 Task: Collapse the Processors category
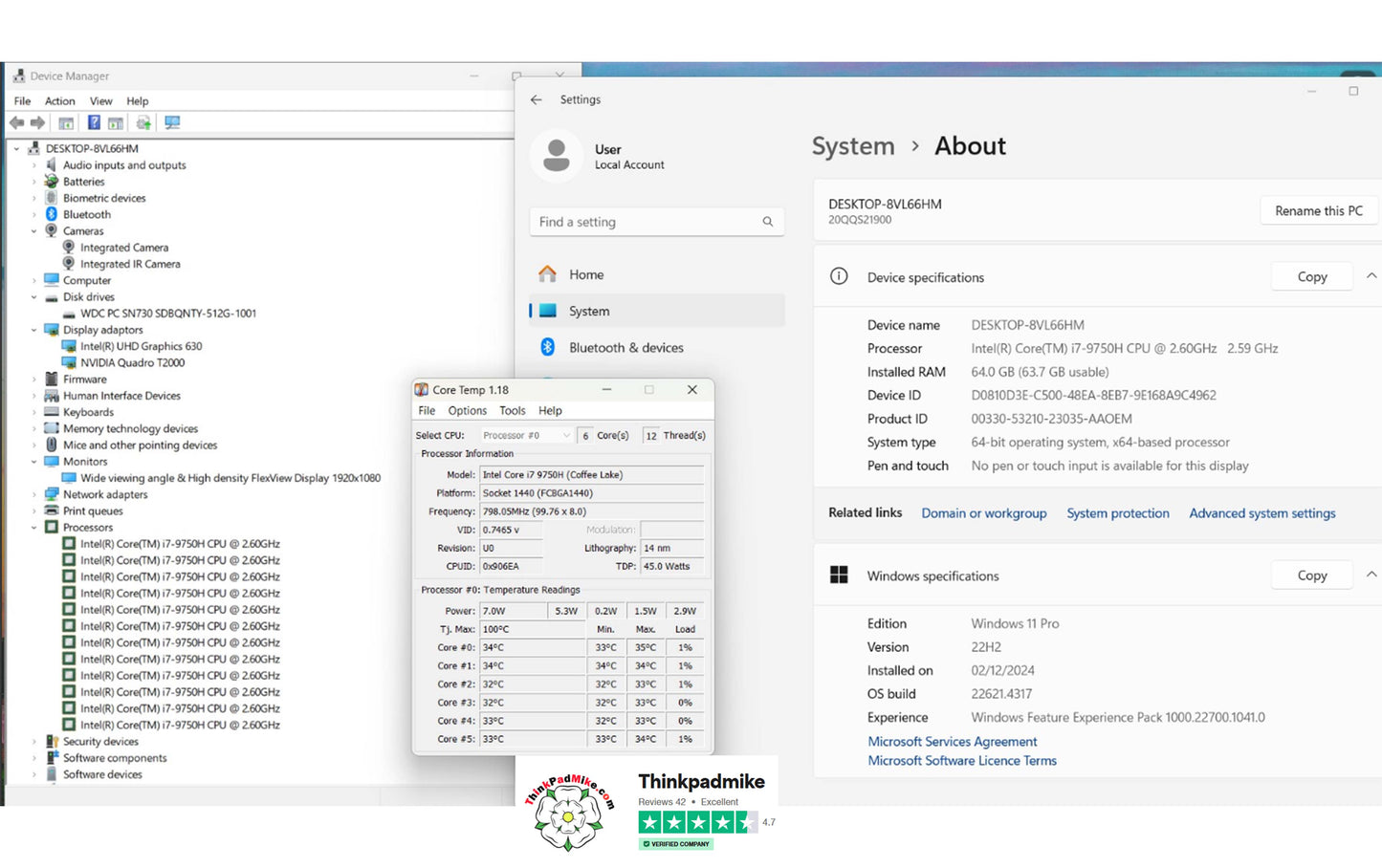[x=34, y=528]
